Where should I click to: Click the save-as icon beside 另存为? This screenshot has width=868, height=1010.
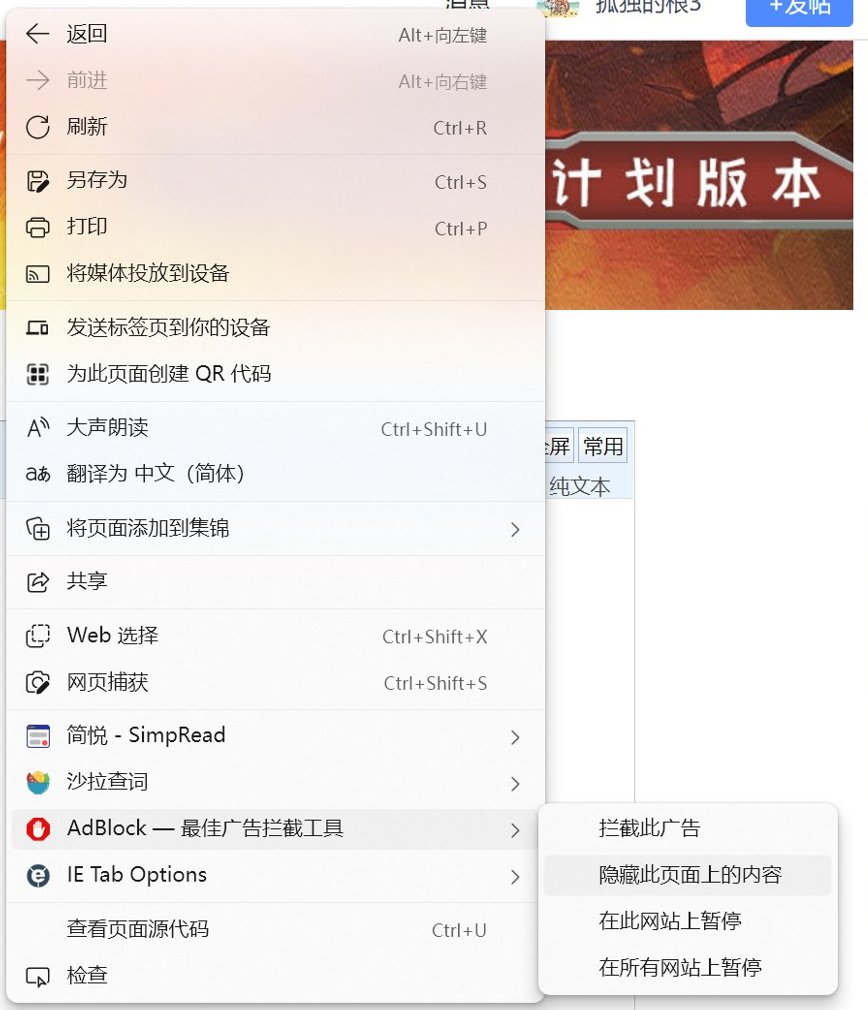coord(37,181)
